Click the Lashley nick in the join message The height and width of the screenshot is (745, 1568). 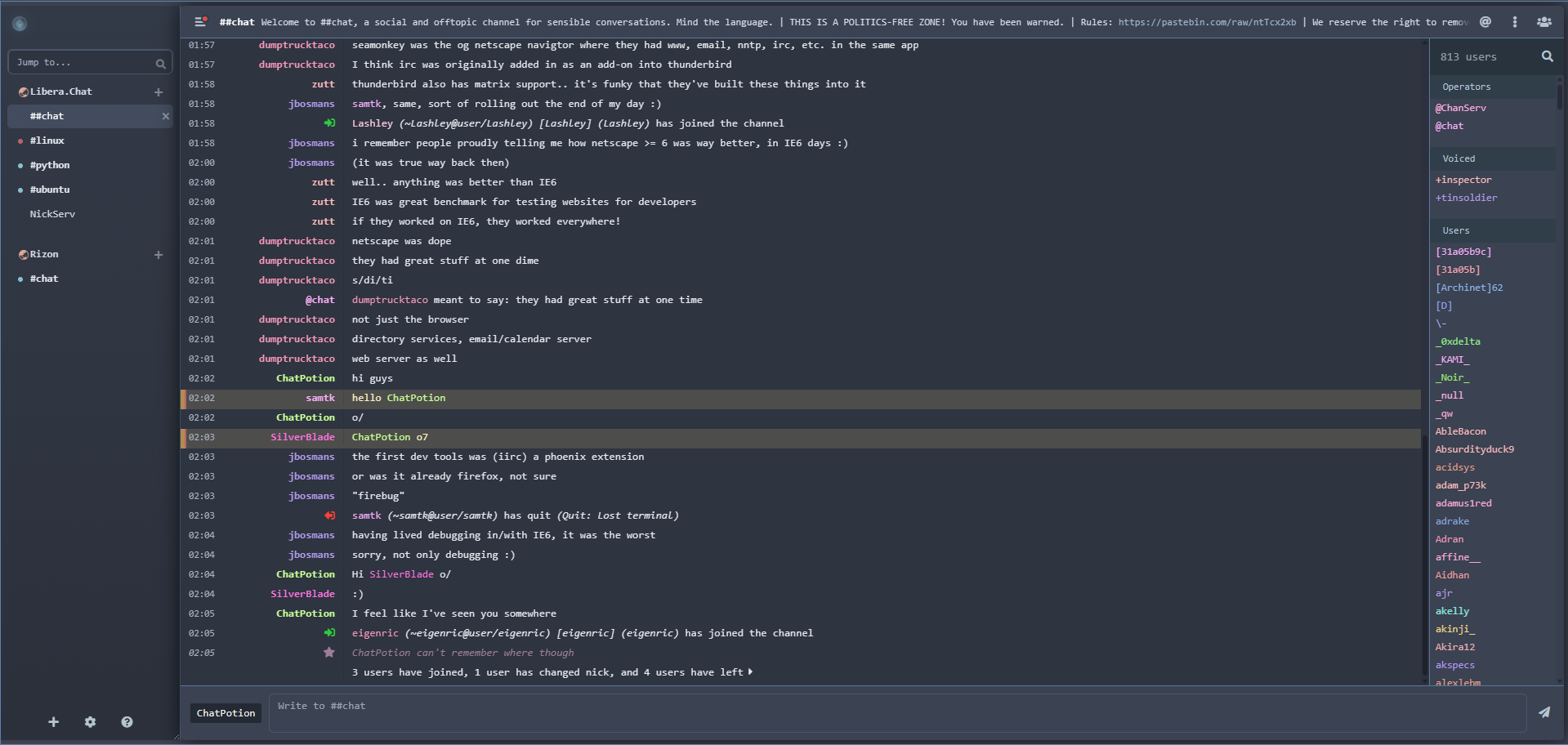point(373,123)
